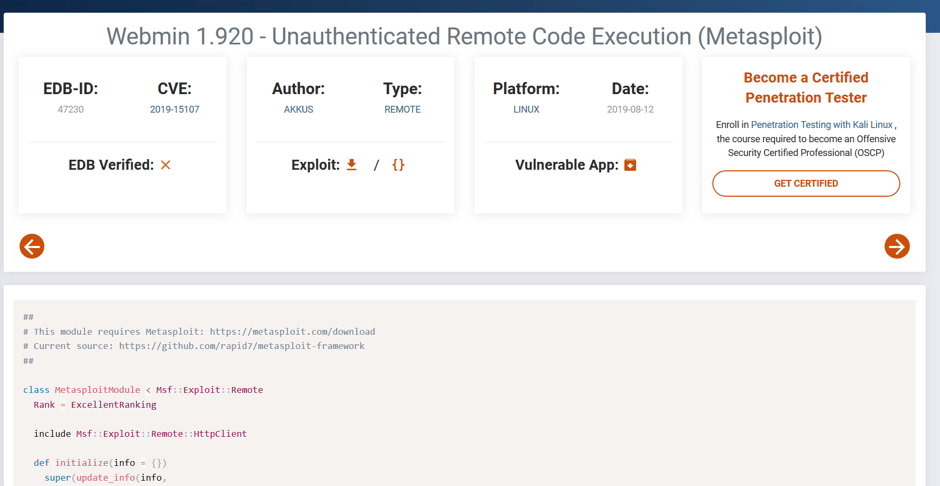Click the rapid7 github source comment line
This screenshot has width=940, height=486.
point(194,346)
